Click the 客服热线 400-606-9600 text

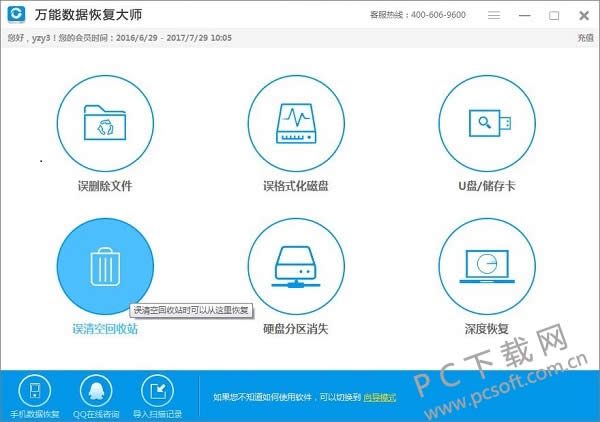(418, 15)
